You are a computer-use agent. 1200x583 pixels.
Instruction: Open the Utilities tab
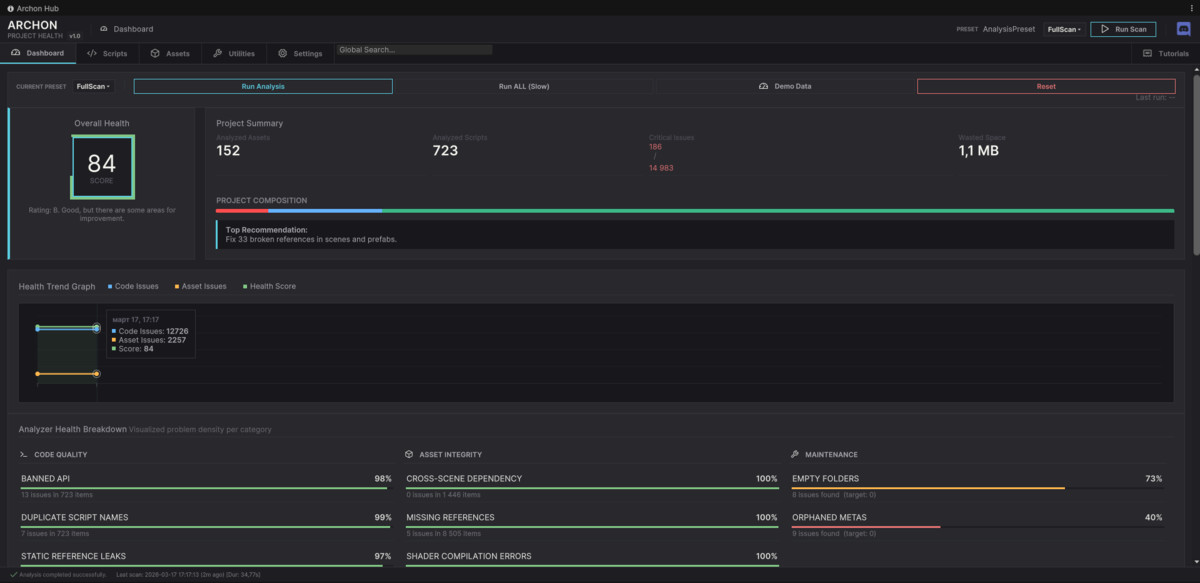(x=234, y=53)
